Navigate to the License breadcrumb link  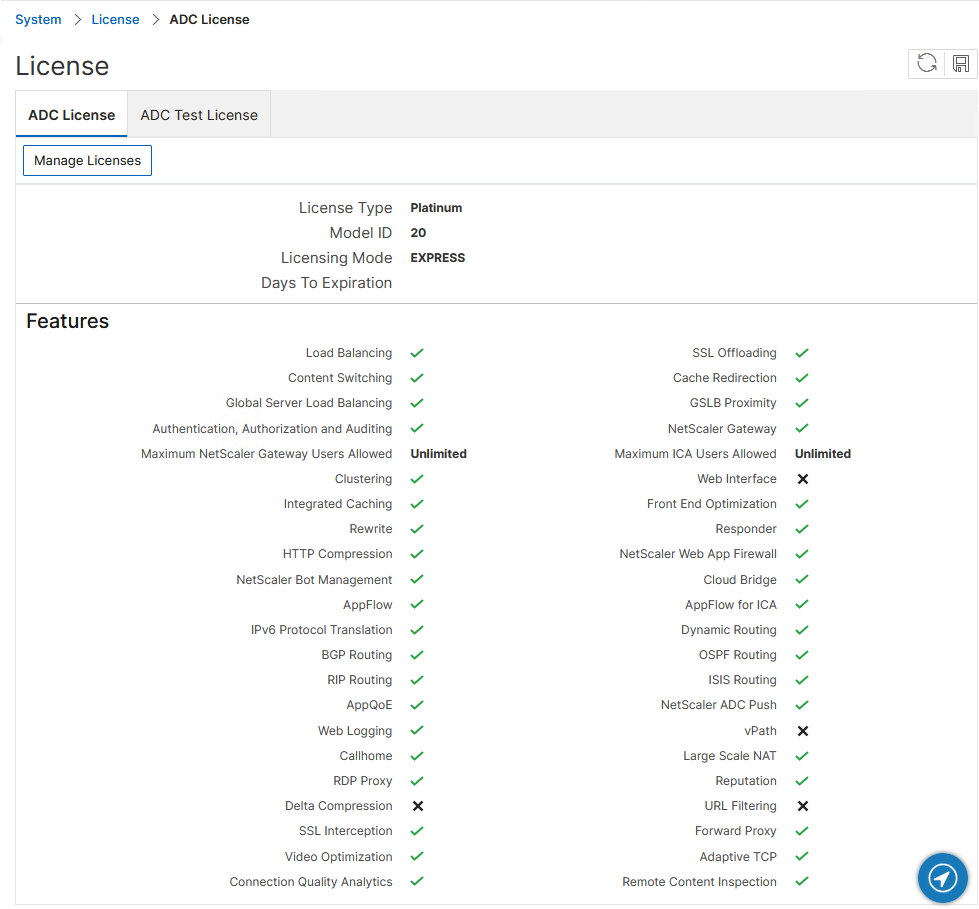115,19
